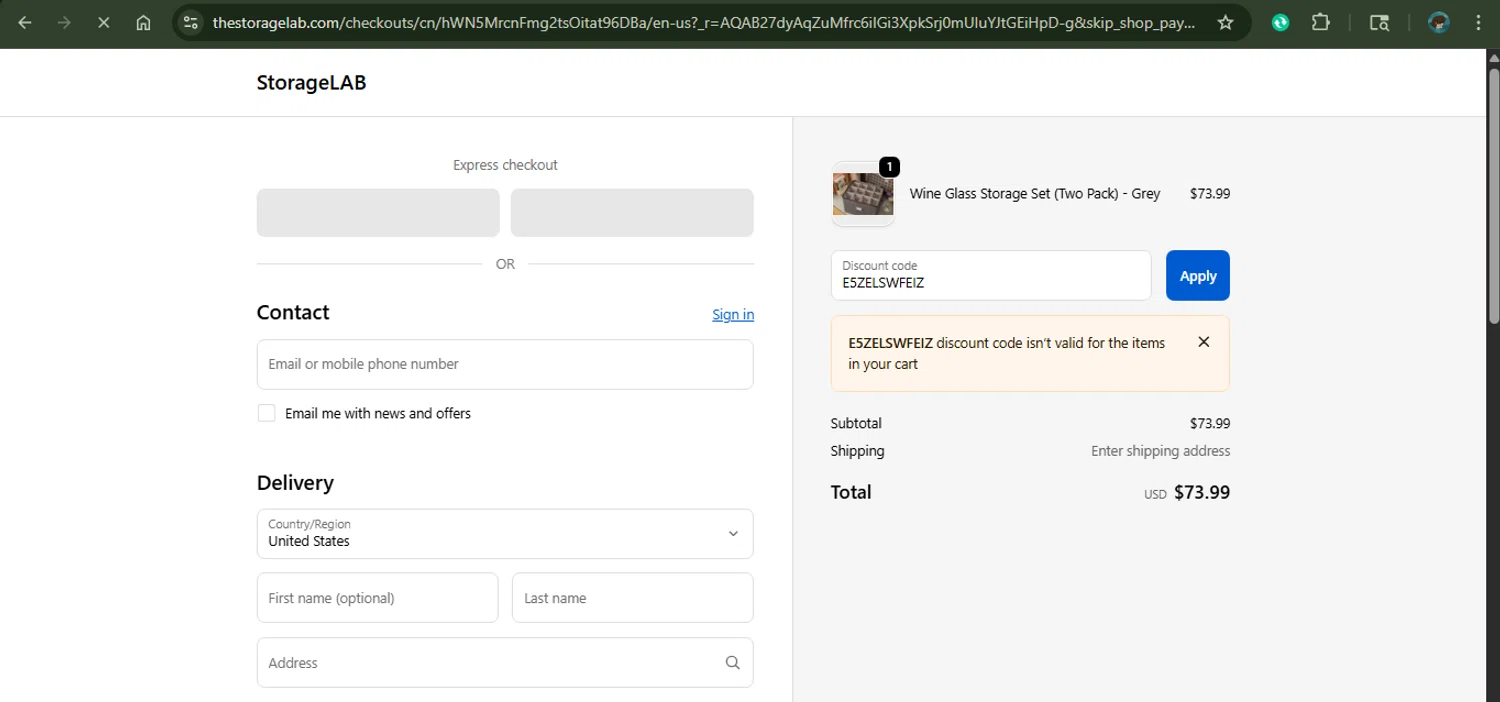Click the item quantity badge 1
The image size is (1500, 702).
(x=889, y=167)
